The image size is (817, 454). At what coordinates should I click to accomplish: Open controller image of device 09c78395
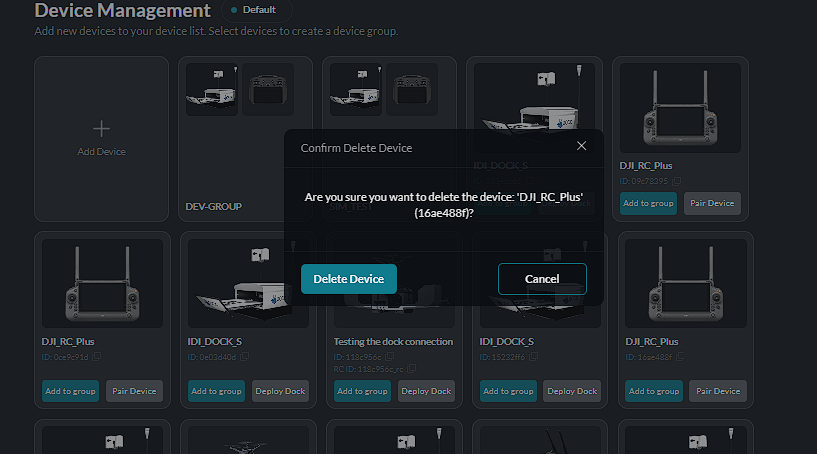(680, 108)
